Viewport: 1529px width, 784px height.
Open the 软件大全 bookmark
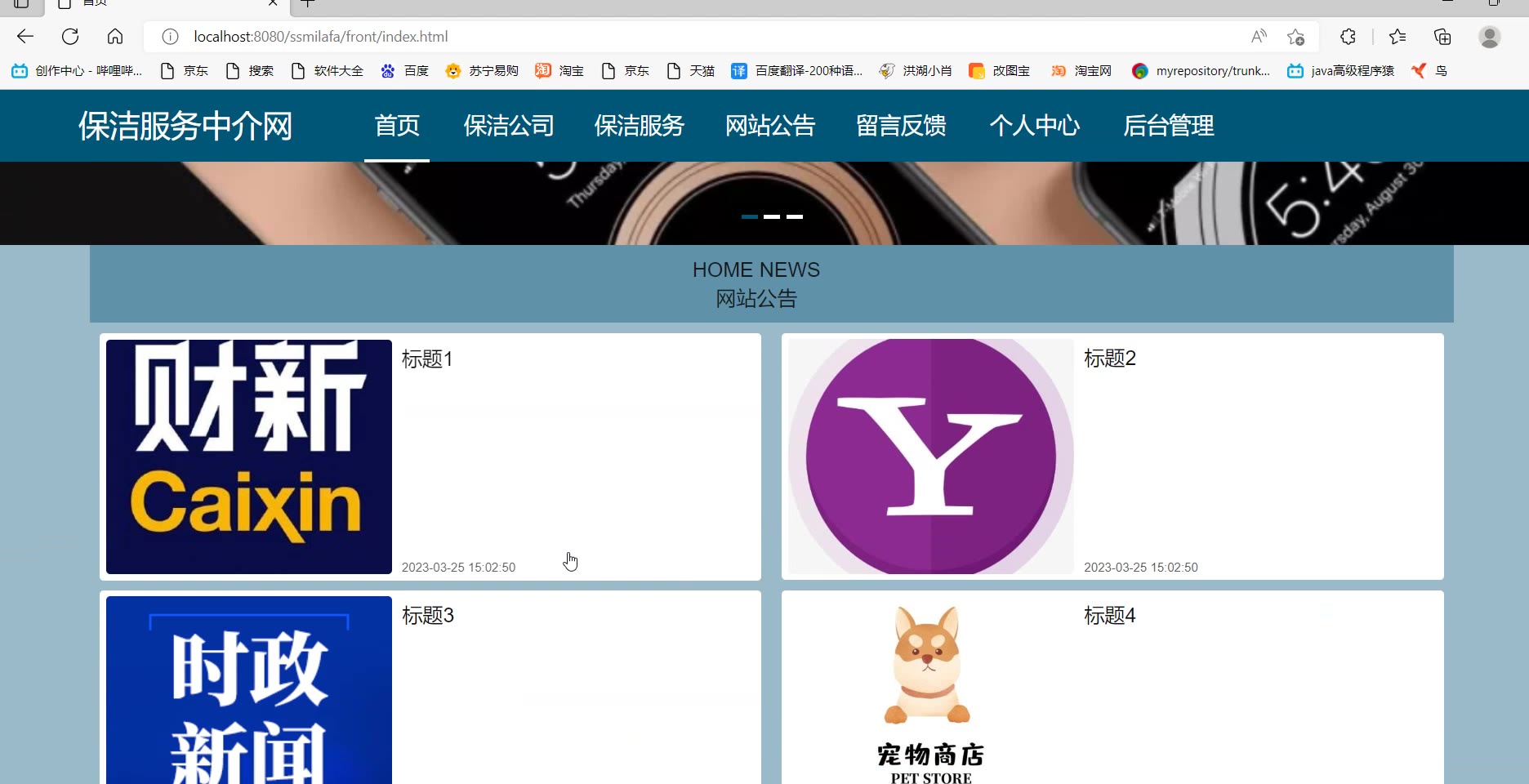(327, 71)
